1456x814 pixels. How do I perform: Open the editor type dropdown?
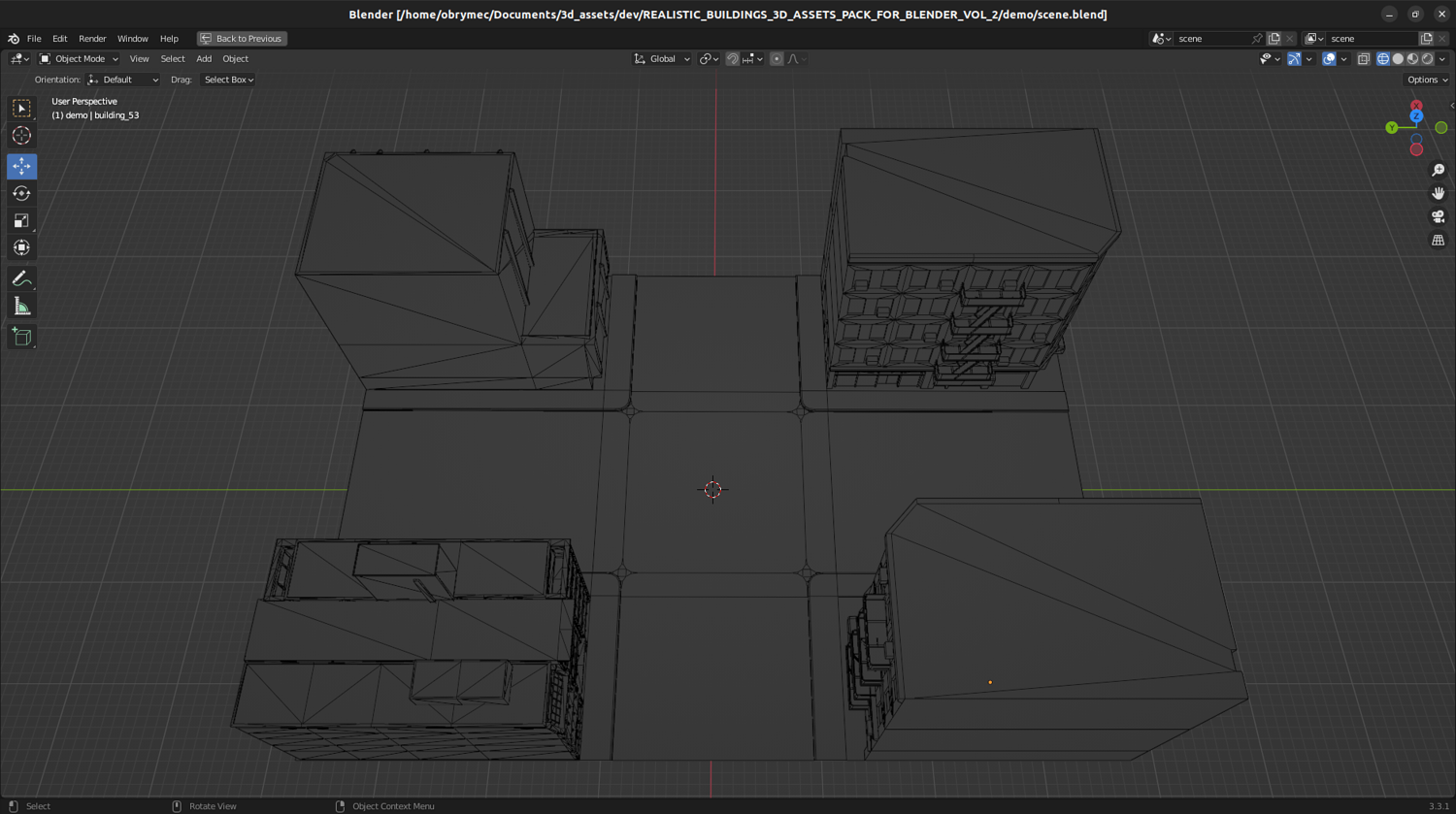coord(19,59)
